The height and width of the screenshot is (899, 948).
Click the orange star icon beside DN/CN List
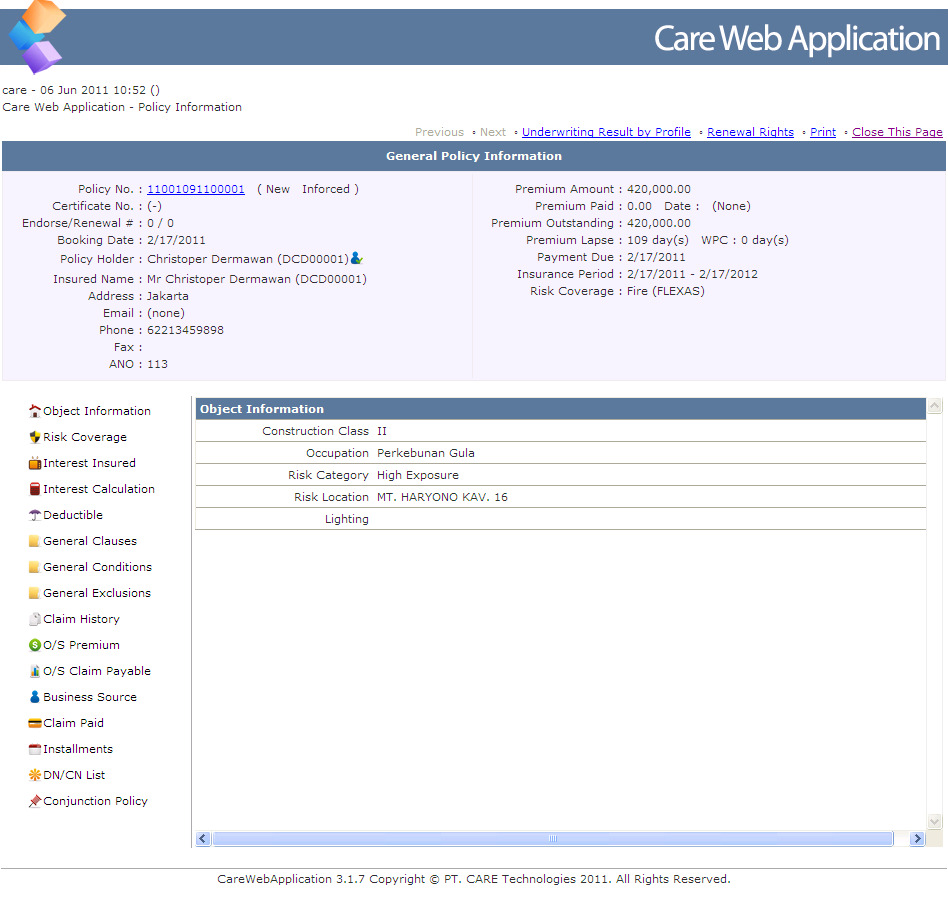pyautogui.click(x=35, y=775)
